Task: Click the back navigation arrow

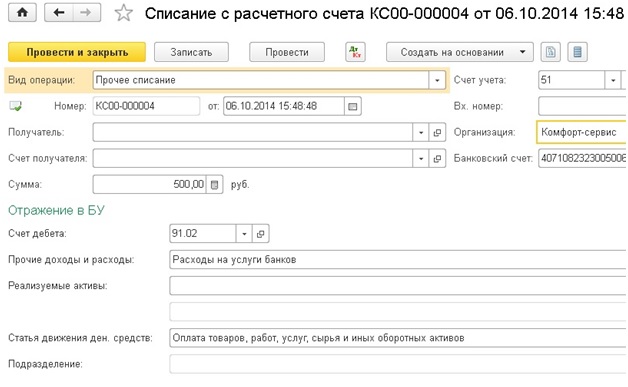Action: click(59, 13)
